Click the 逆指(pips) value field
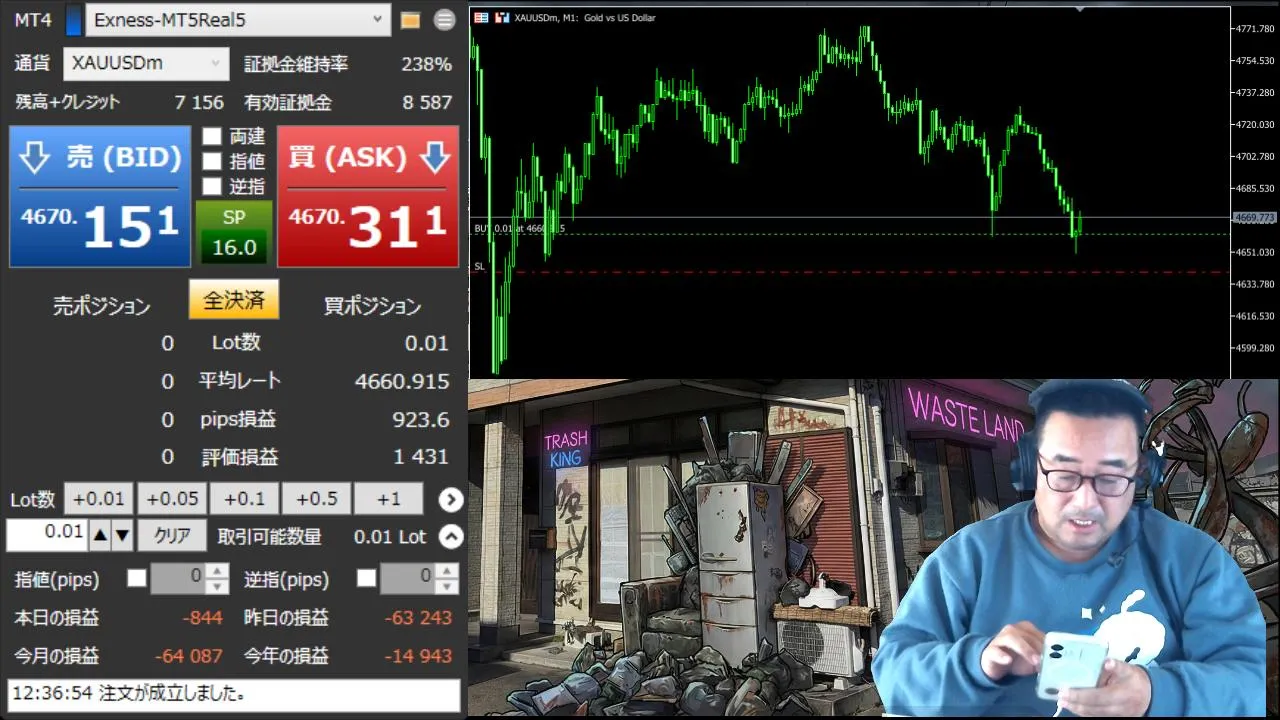The width and height of the screenshot is (1280, 720). [x=408, y=577]
